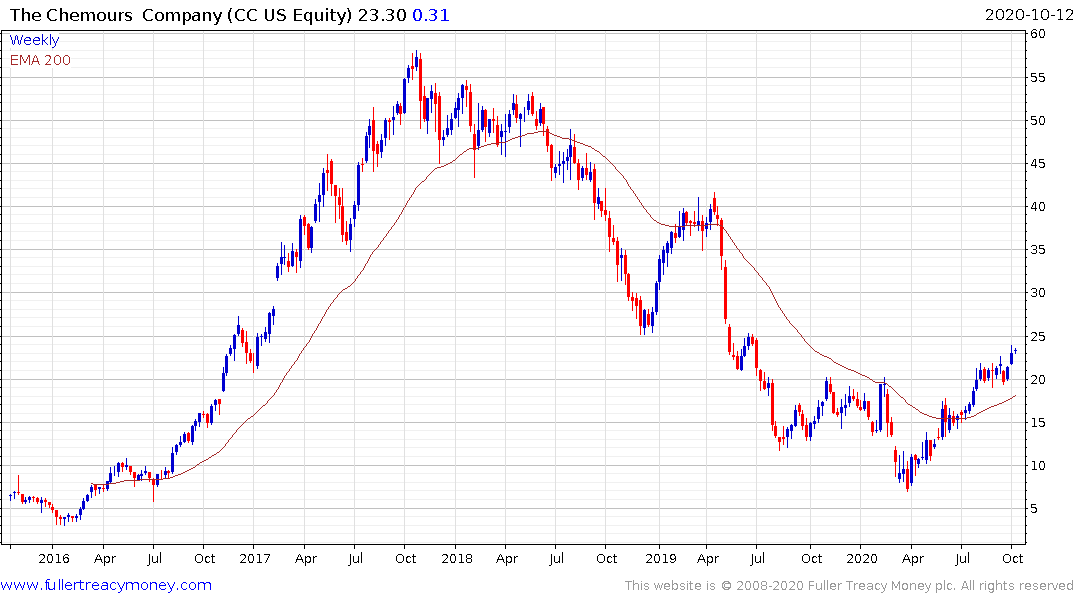Click the 'Oct' label after Jul 2020
1075x600 pixels.
point(1013,558)
